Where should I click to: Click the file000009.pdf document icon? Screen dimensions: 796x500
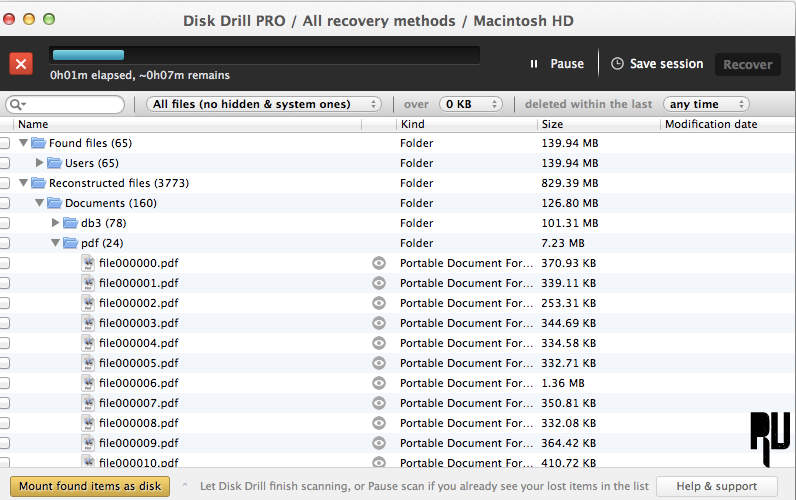click(x=88, y=443)
